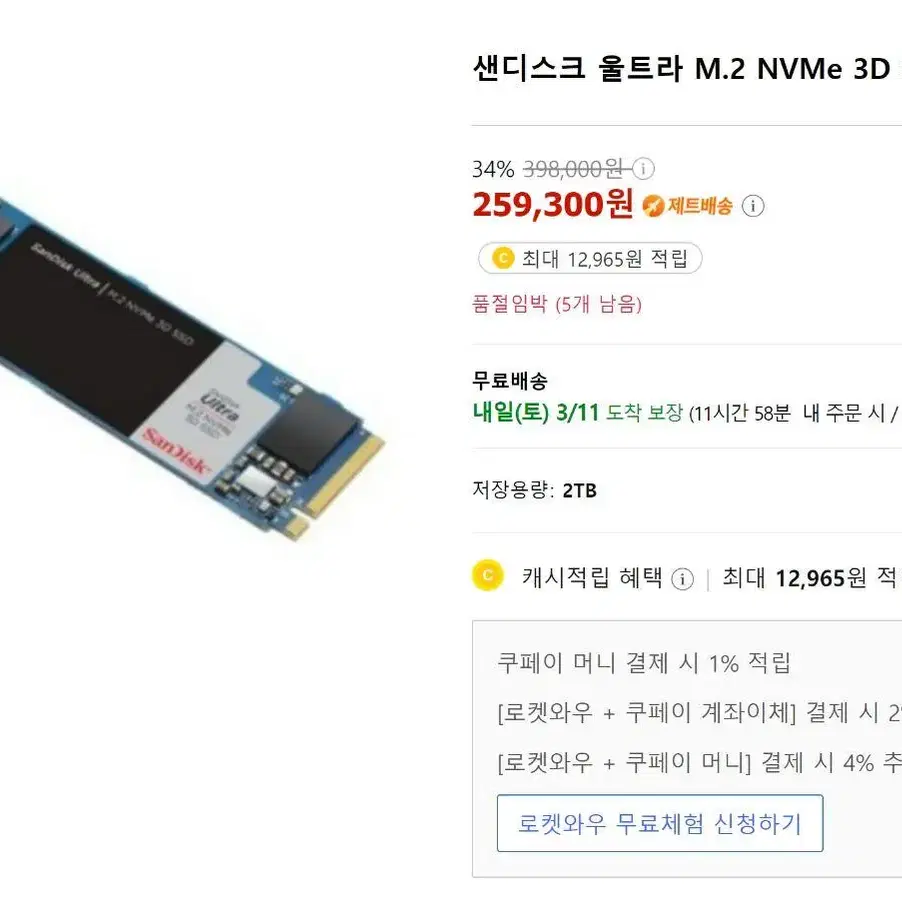Click the 259,300원 sale price

point(553,204)
